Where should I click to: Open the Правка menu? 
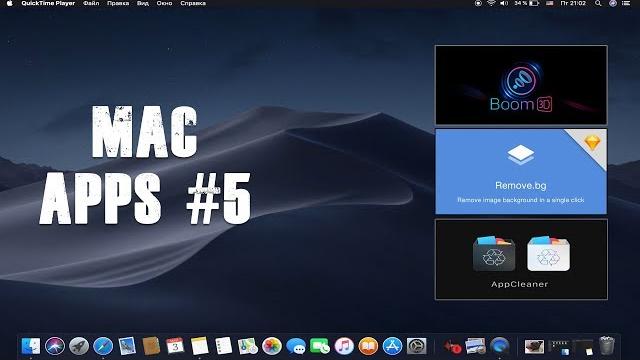pyautogui.click(x=118, y=3)
